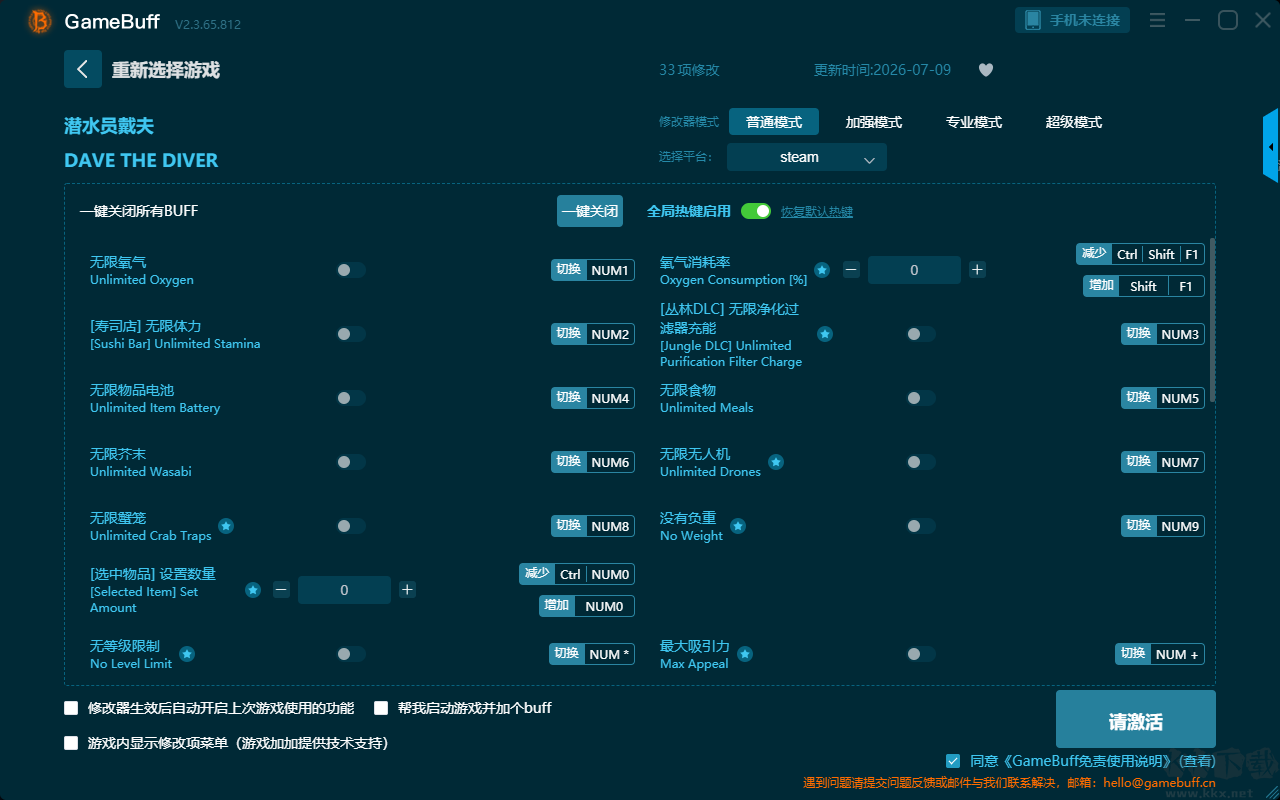Image resolution: width=1280 pixels, height=800 pixels.
Task: Toggle No Weight switch
Action: 921,526
